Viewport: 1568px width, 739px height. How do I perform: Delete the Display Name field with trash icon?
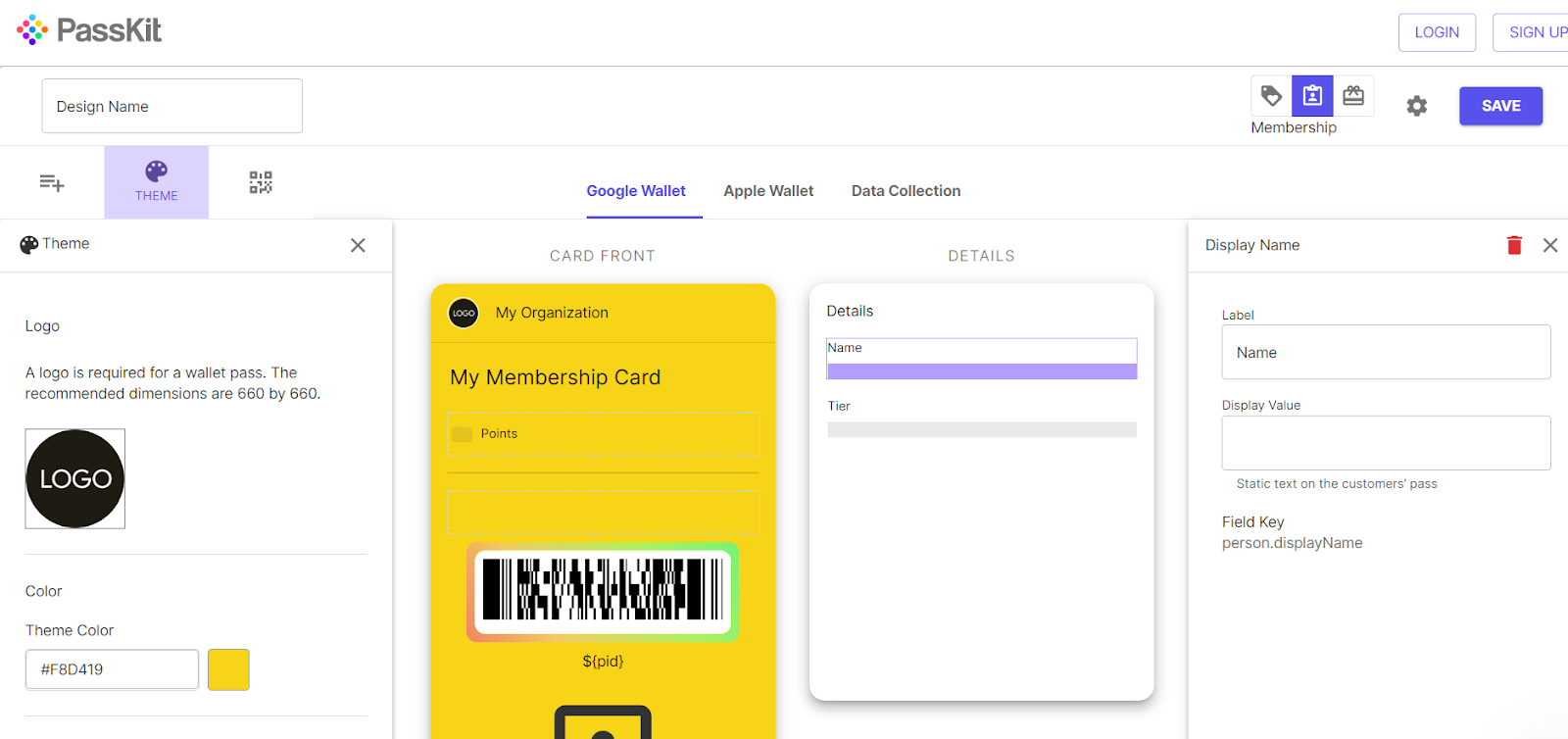pos(1514,245)
